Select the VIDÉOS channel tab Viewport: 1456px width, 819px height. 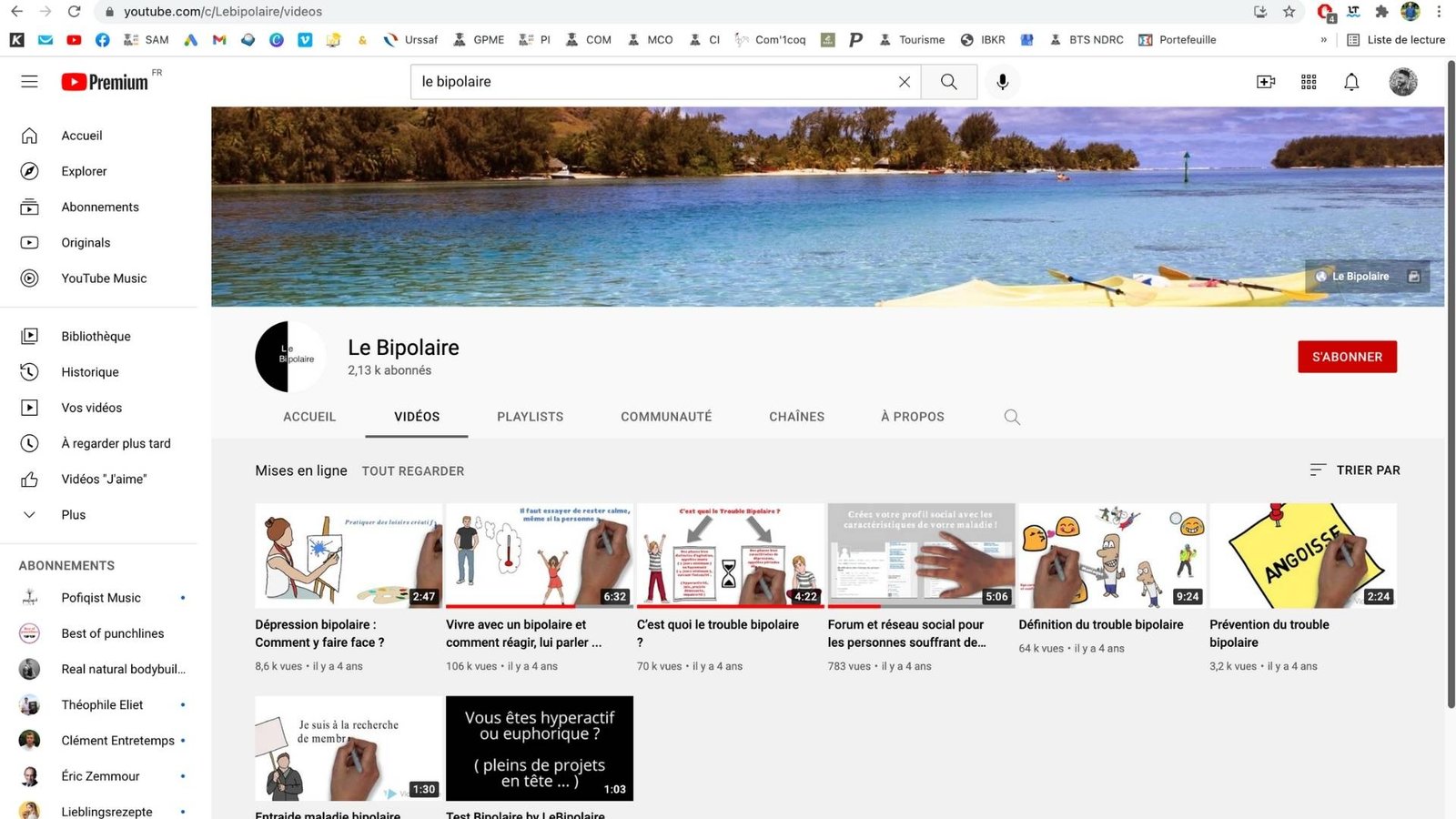(417, 417)
